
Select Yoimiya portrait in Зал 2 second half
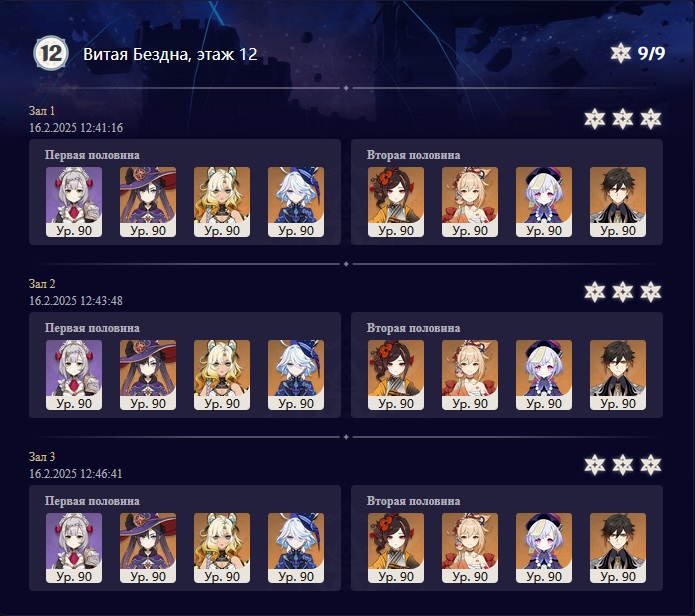(470, 375)
